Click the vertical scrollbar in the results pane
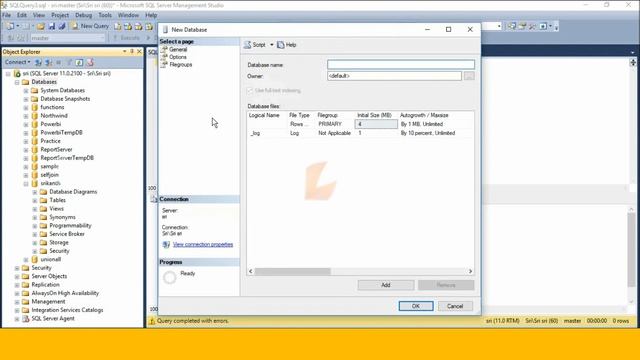640x360 pixels. point(631,250)
